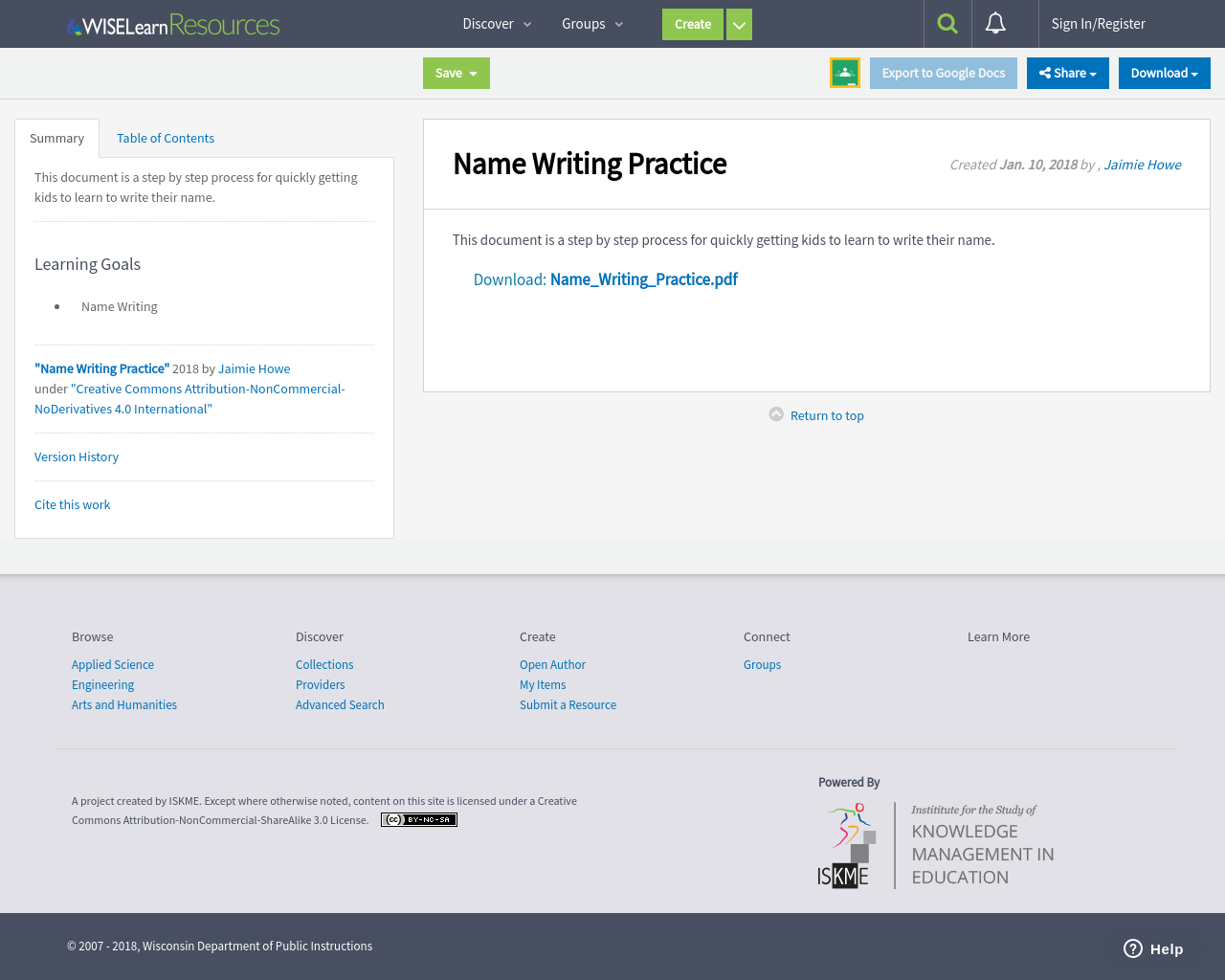This screenshot has height=980, width=1225.
Task: Click Export to Google Docs button
Action: [943, 73]
